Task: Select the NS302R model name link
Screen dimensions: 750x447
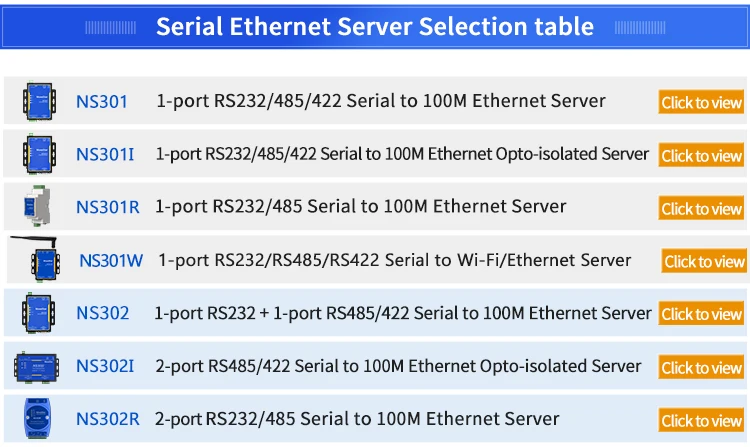Action: point(107,419)
